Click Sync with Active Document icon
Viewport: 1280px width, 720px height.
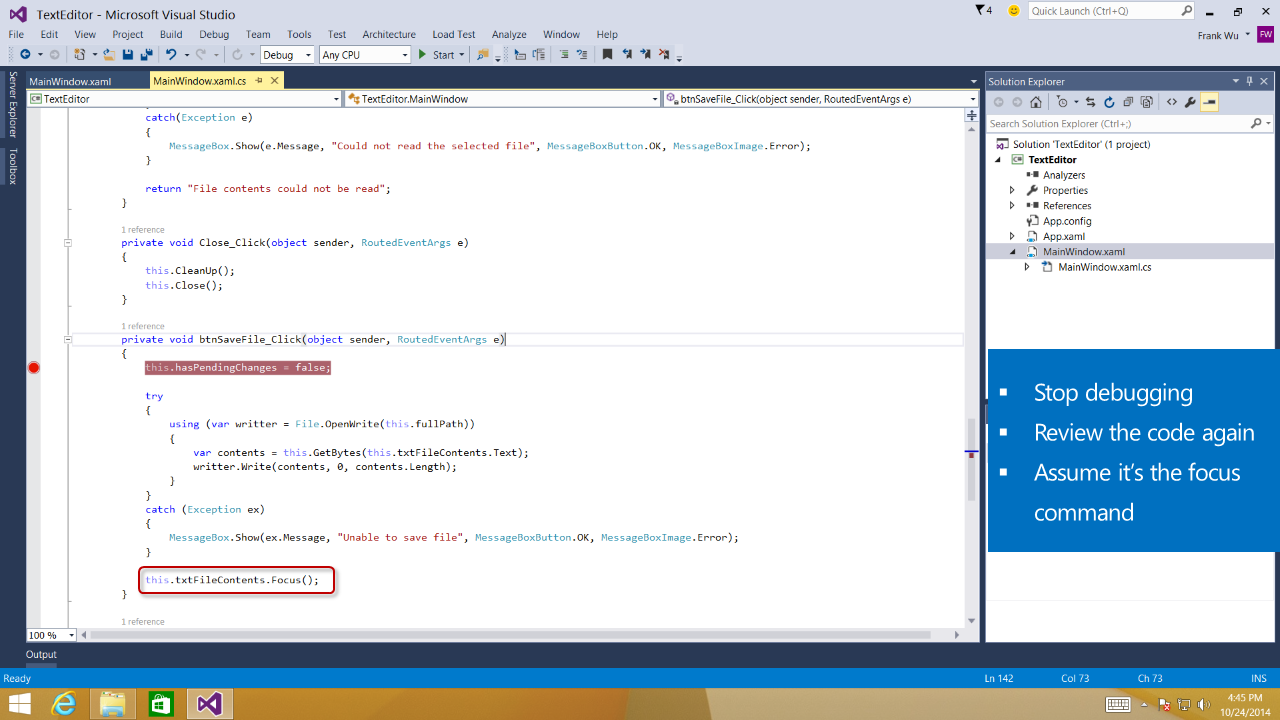tap(1091, 102)
